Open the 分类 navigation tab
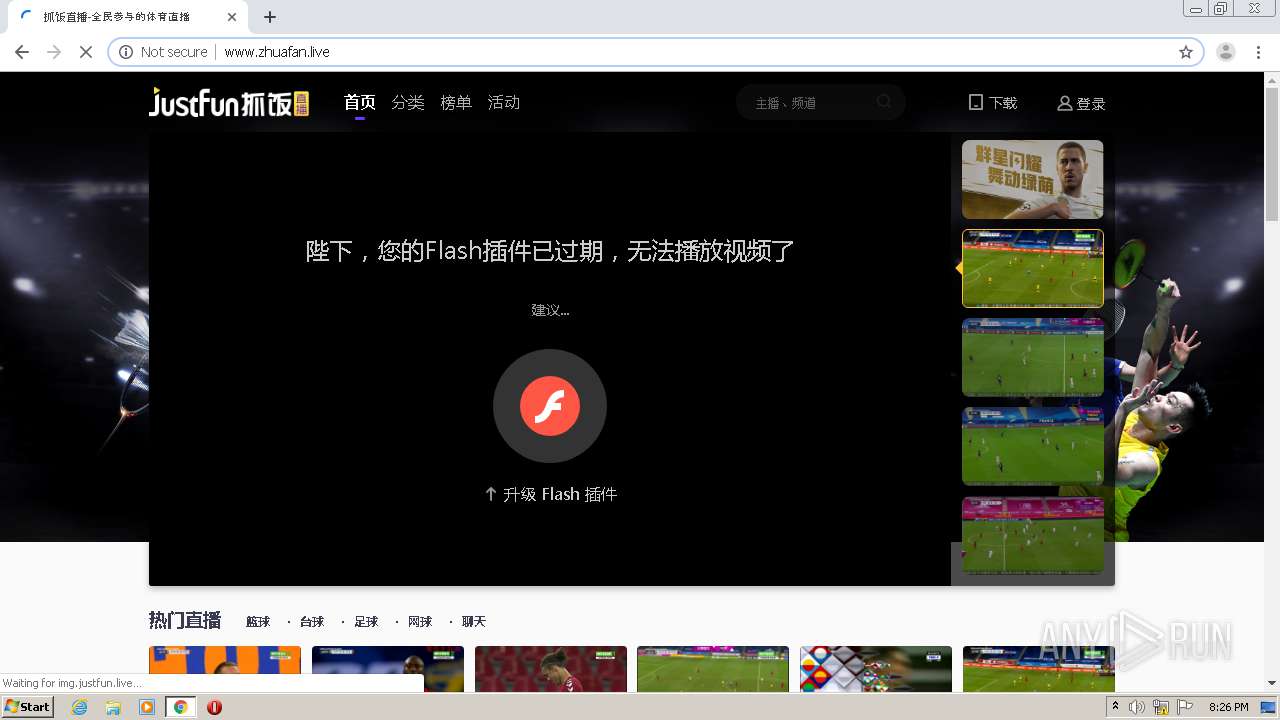The image size is (1280, 720). coord(408,102)
